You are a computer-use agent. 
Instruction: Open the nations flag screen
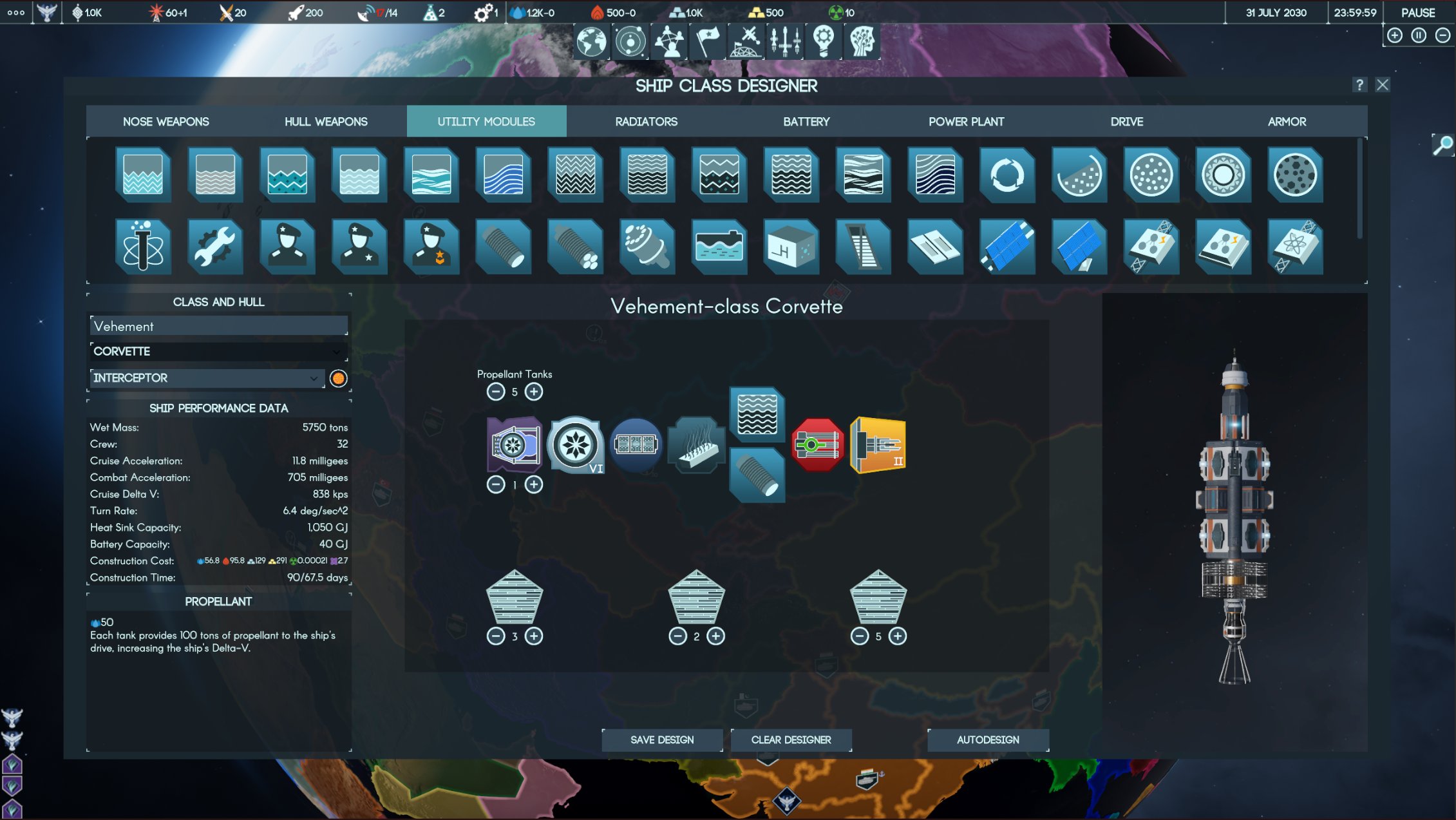pos(707,43)
